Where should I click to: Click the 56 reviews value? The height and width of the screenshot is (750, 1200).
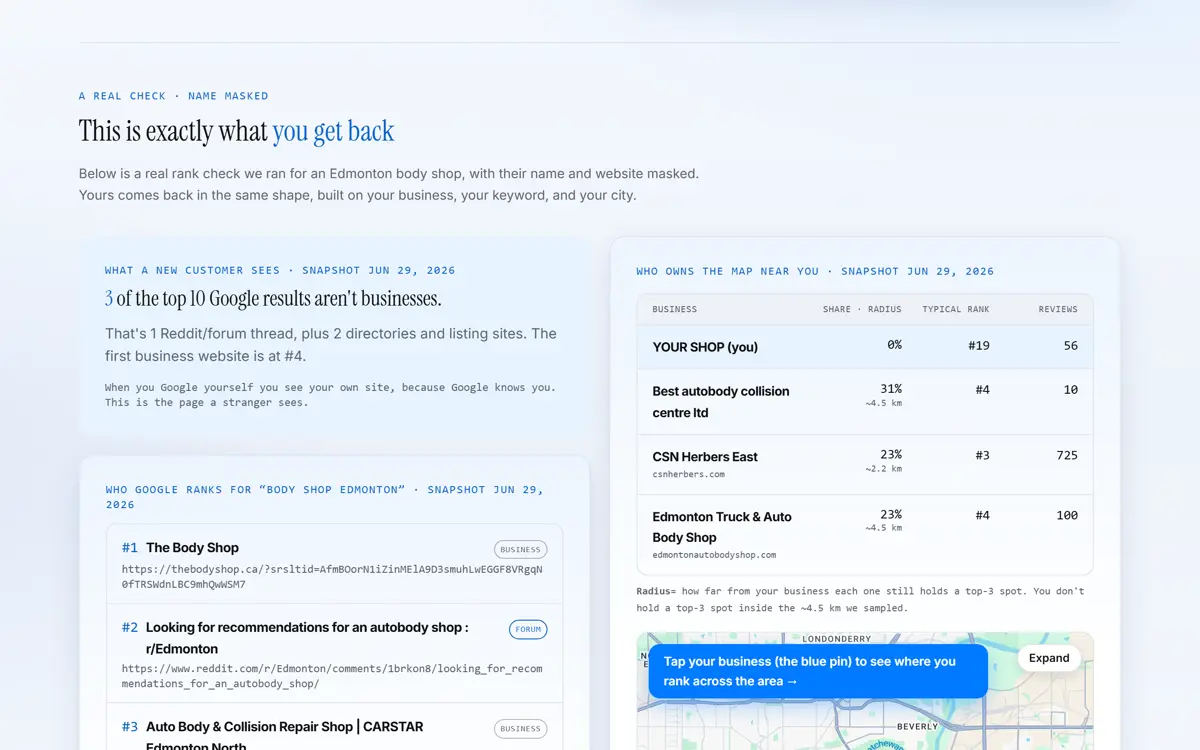coord(1071,345)
